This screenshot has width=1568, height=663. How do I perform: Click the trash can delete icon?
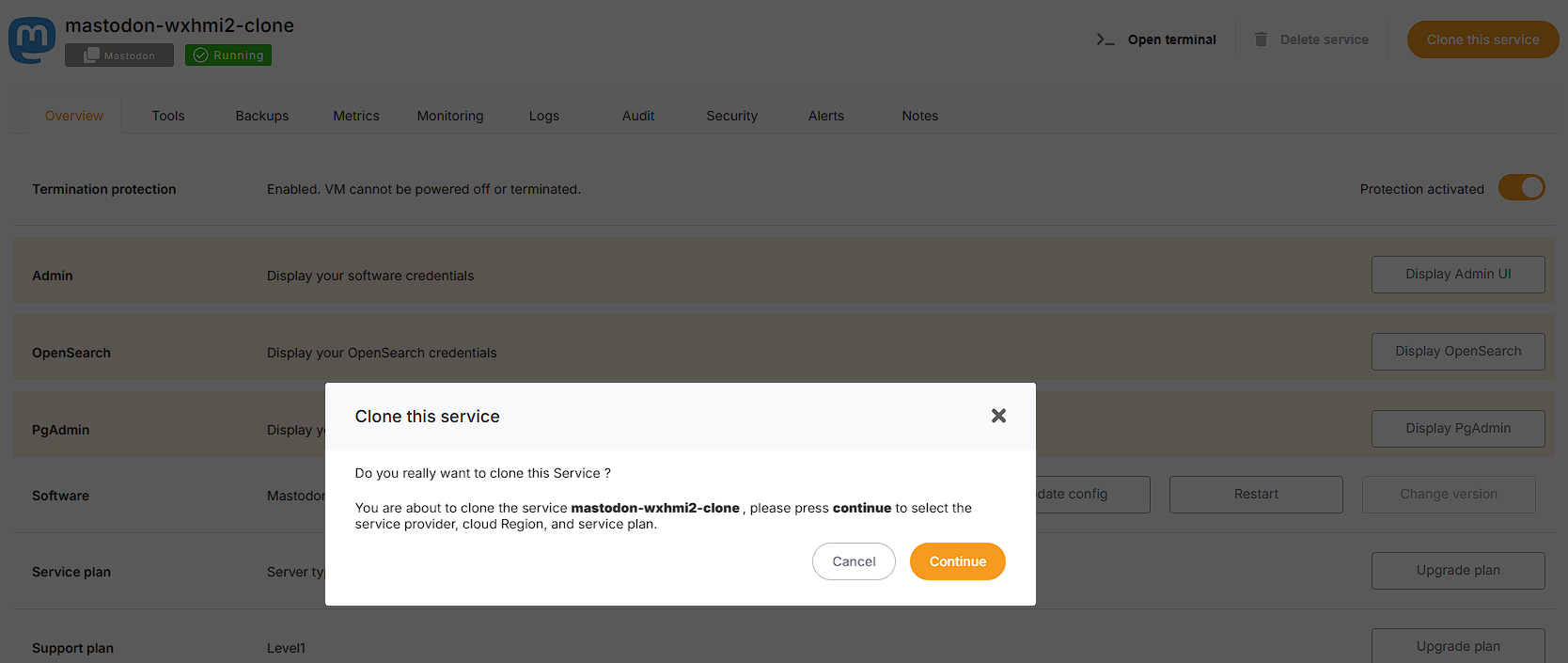1261,39
